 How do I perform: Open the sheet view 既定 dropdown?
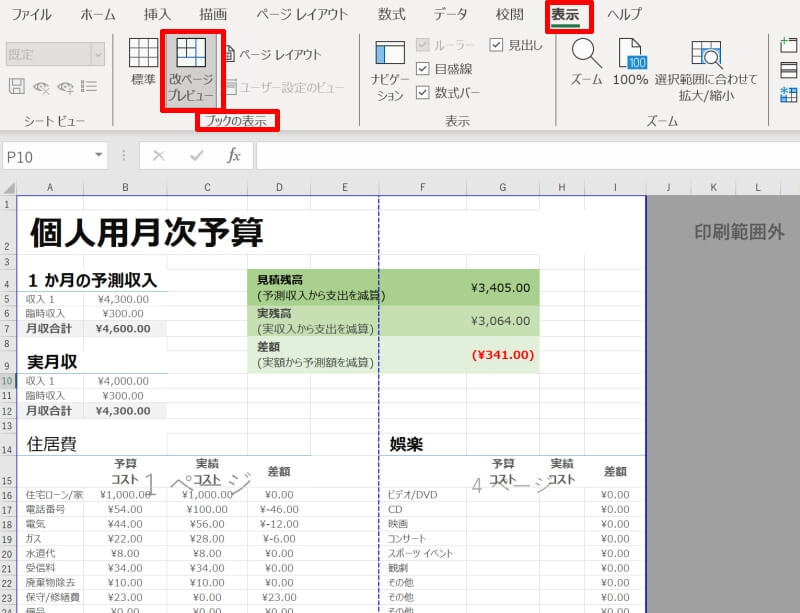[x=97, y=54]
